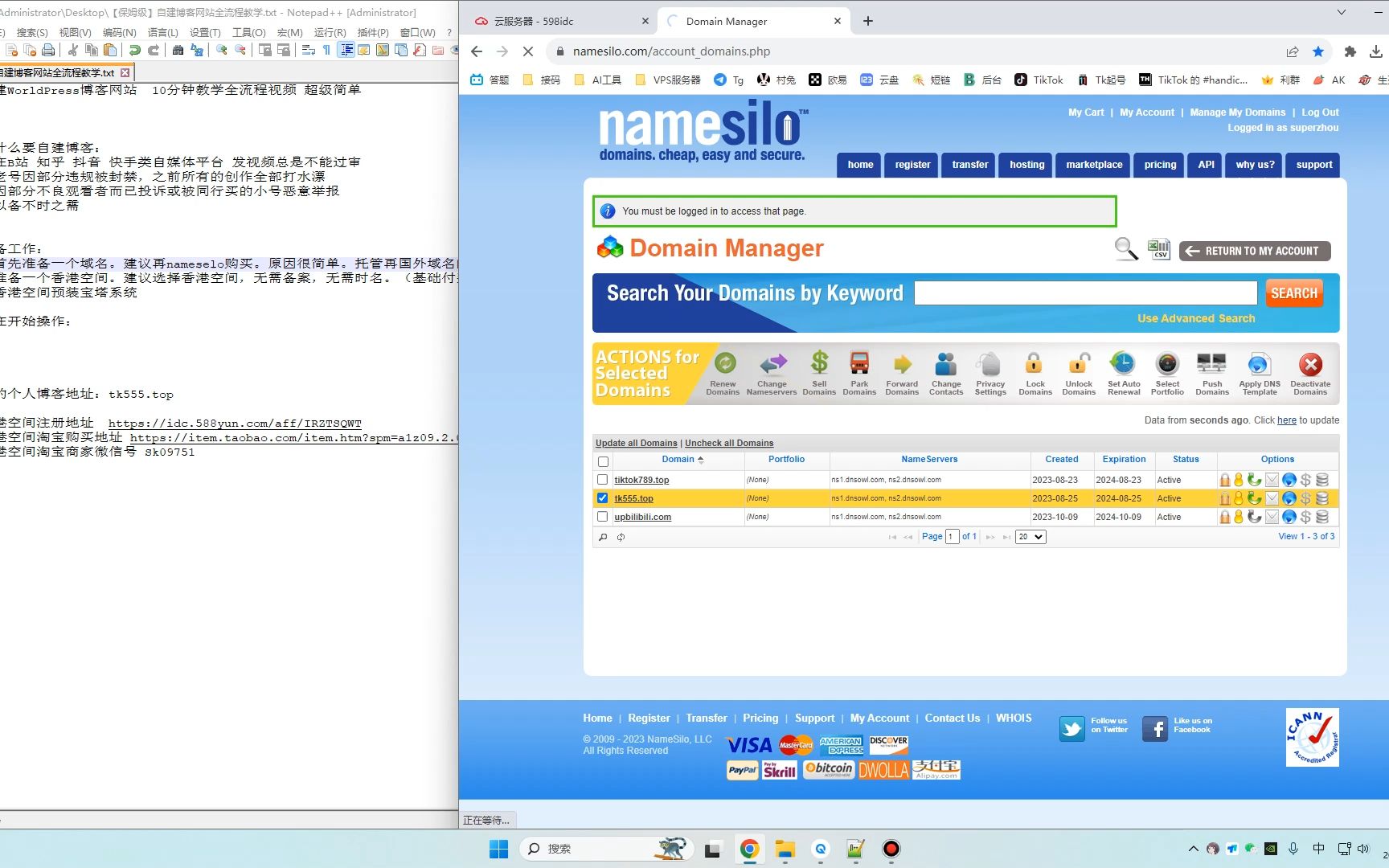Open Chrome tab search chevron
This screenshot has width=1389, height=868.
[1341, 12]
